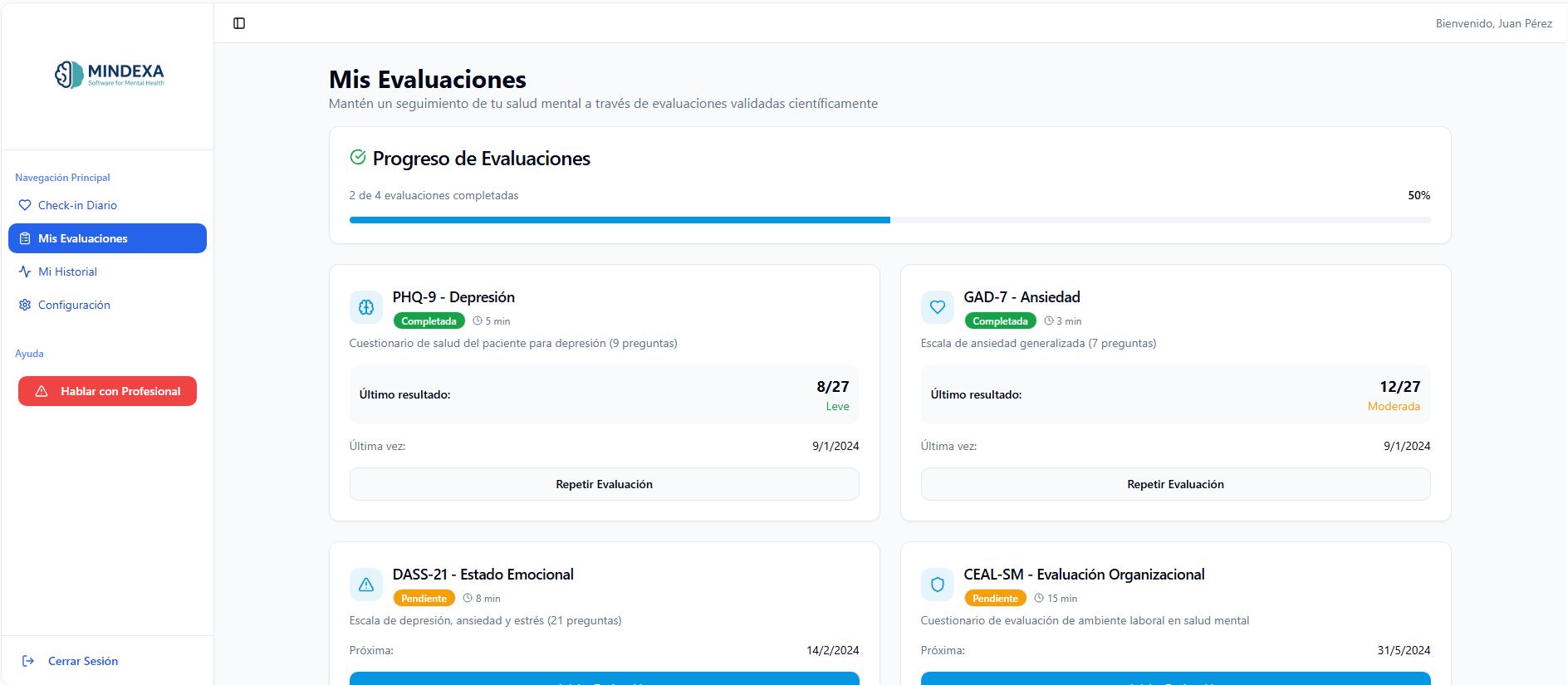The height and width of the screenshot is (685, 1568).
Task: Click the activity pulse icon beside Mi Historial
Action: pyautogui.click(x=25, y=272)
